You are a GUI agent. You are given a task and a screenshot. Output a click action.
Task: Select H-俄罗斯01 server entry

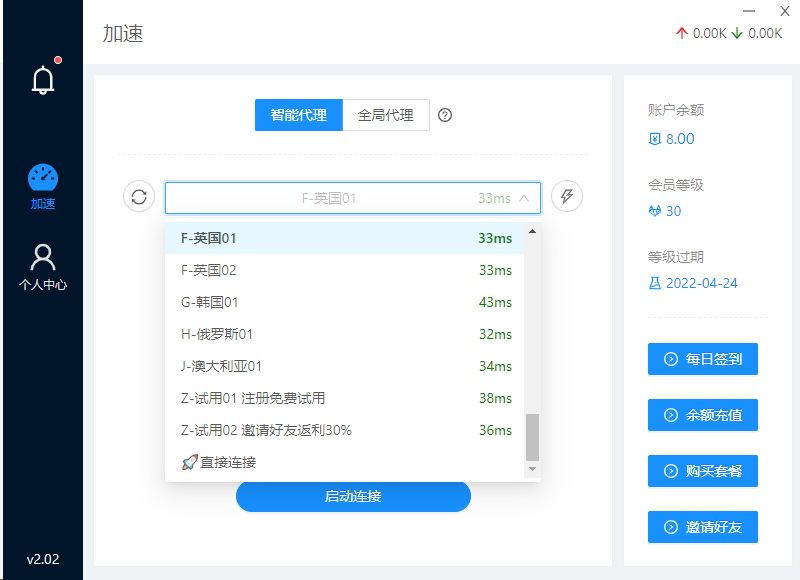click(x=345, y=334)
